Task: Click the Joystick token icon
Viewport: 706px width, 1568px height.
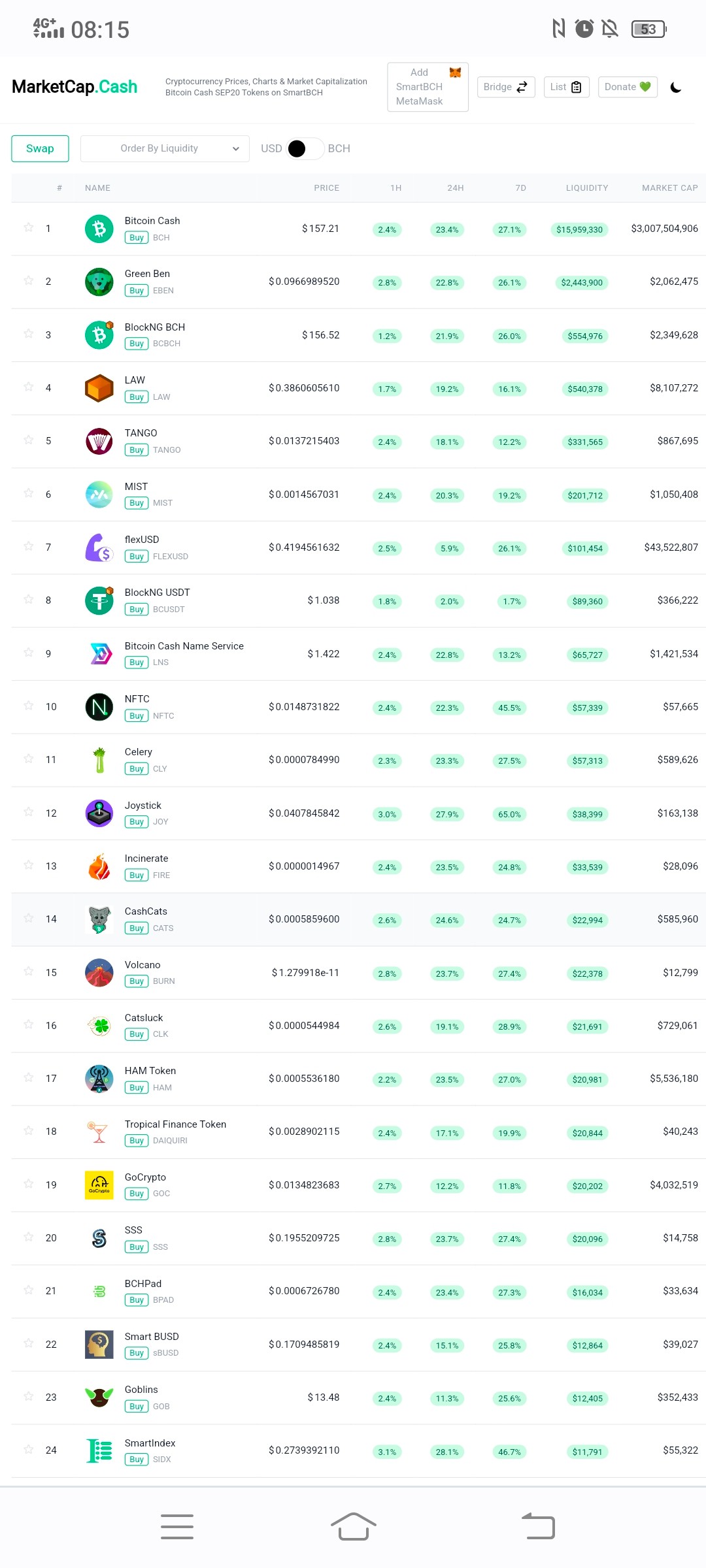Action: tap(99, 813)
